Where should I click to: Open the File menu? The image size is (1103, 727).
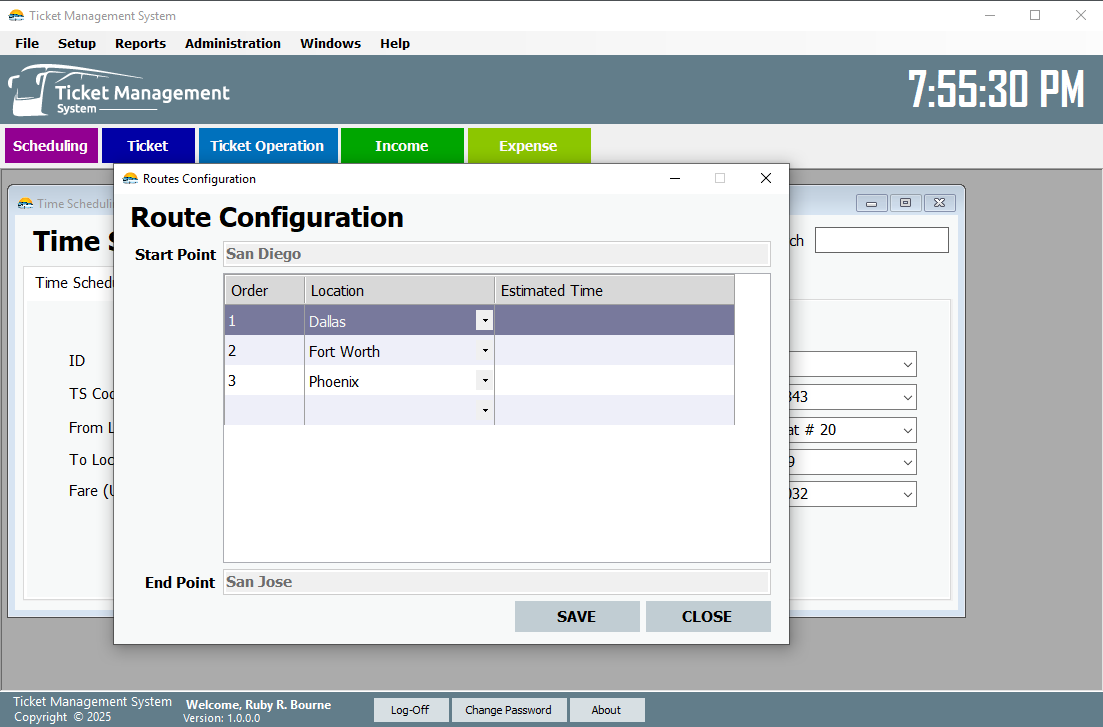(26, 43)
